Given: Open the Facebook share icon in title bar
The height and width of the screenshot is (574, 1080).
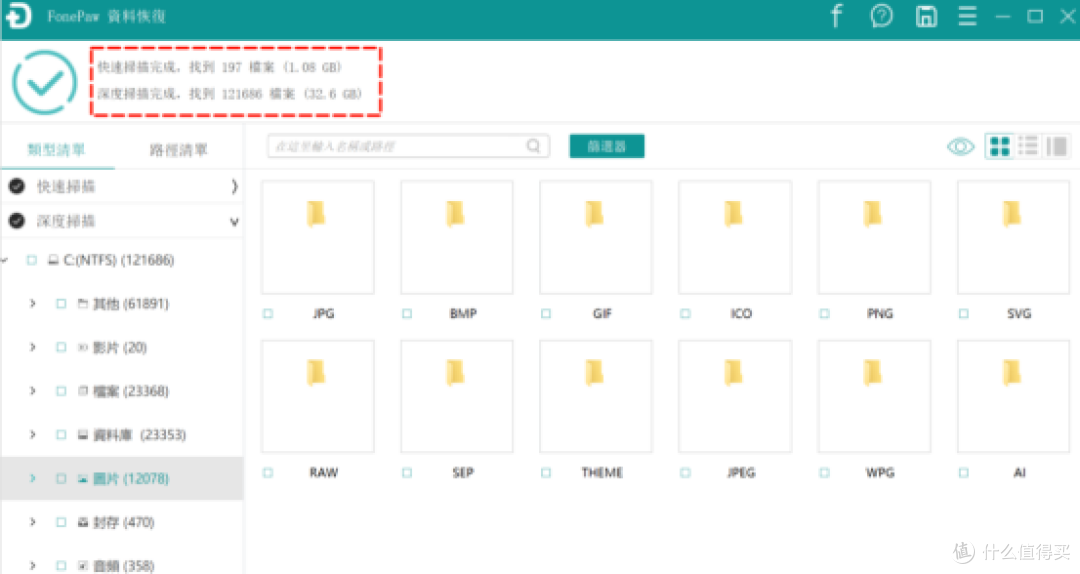Looking at the screenshot, I should [837, 15].
